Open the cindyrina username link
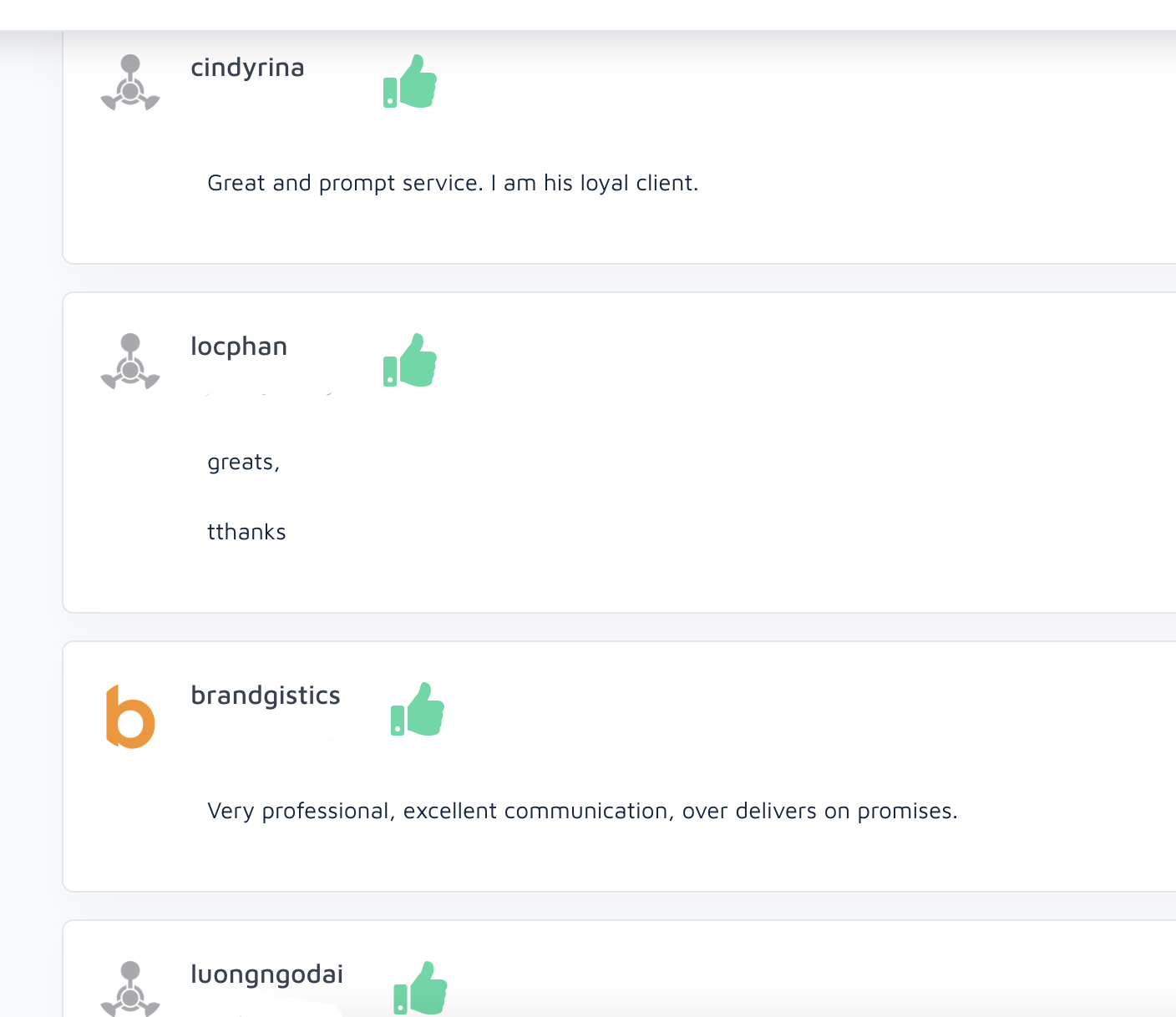The width and height of the screenshot is (1176, 1017). tap(247, 68)
